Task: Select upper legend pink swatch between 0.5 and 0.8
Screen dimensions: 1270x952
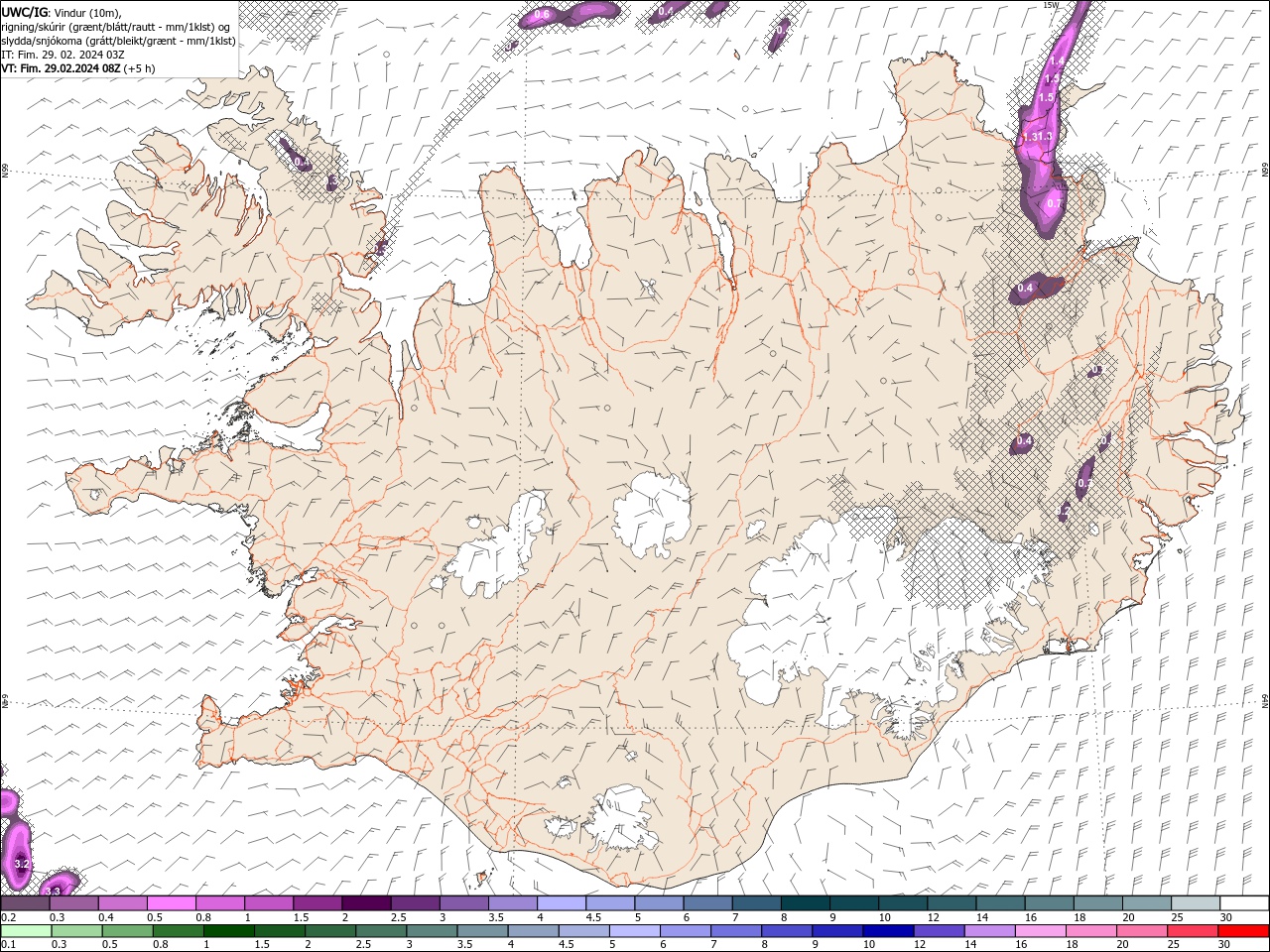Action: (x=171, y=903)
